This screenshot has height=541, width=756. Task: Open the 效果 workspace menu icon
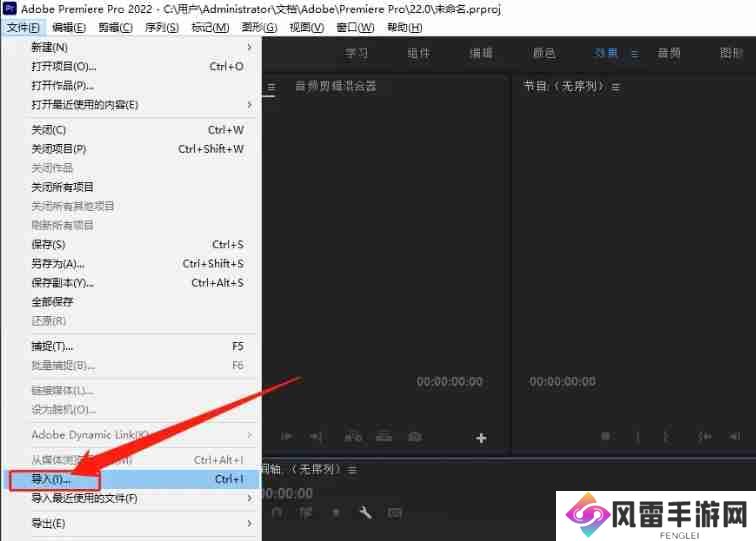635,54
